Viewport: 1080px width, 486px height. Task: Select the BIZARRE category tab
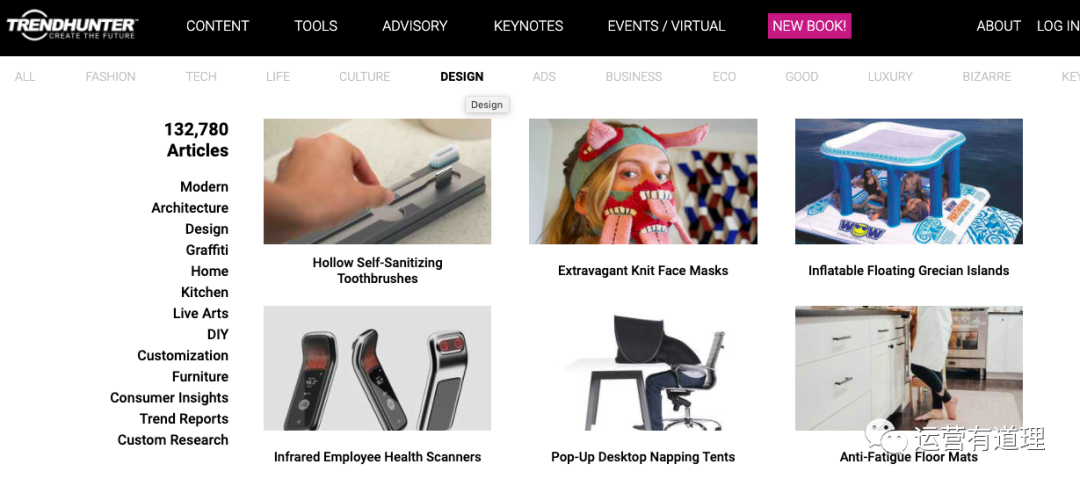[x=986, y=76]
